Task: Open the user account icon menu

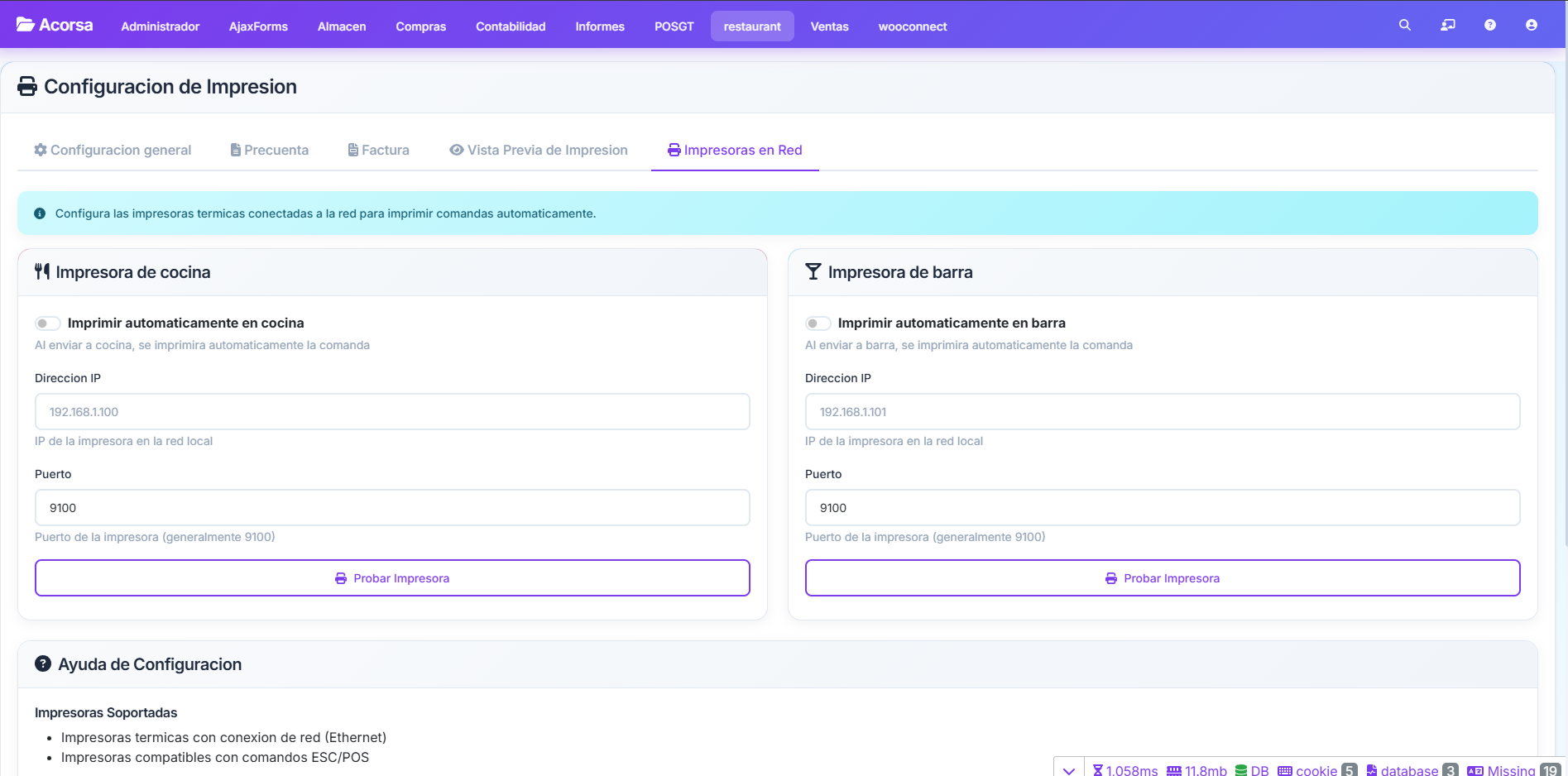Action: click(1531, 26)
